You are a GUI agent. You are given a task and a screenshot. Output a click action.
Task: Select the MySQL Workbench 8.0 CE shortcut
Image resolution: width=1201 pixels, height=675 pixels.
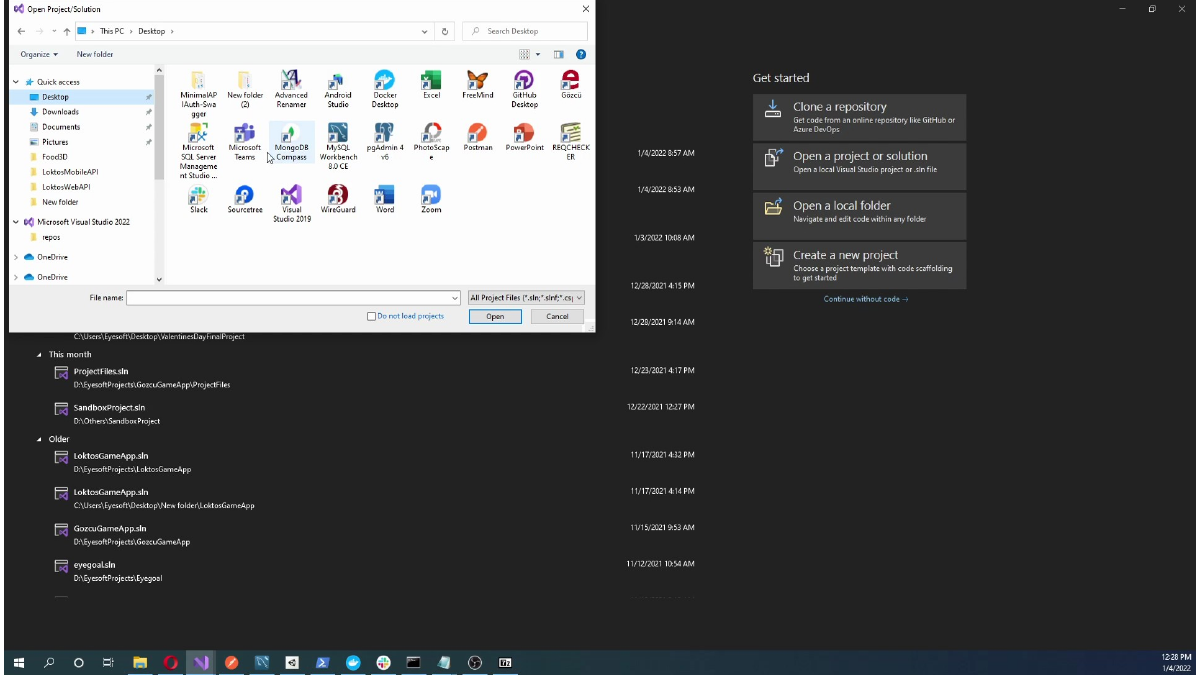tap(338, 146)
